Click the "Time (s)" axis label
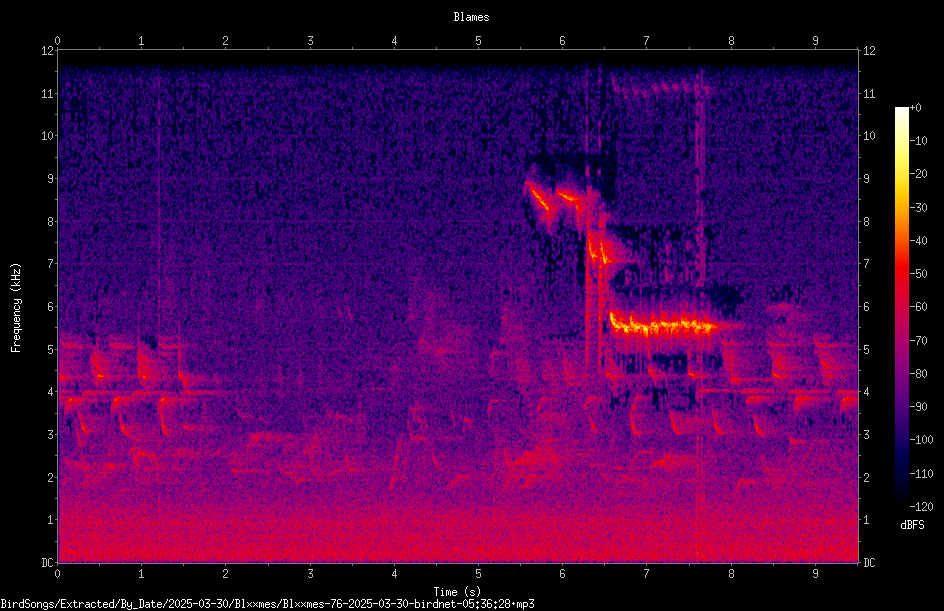 (457, 592)
